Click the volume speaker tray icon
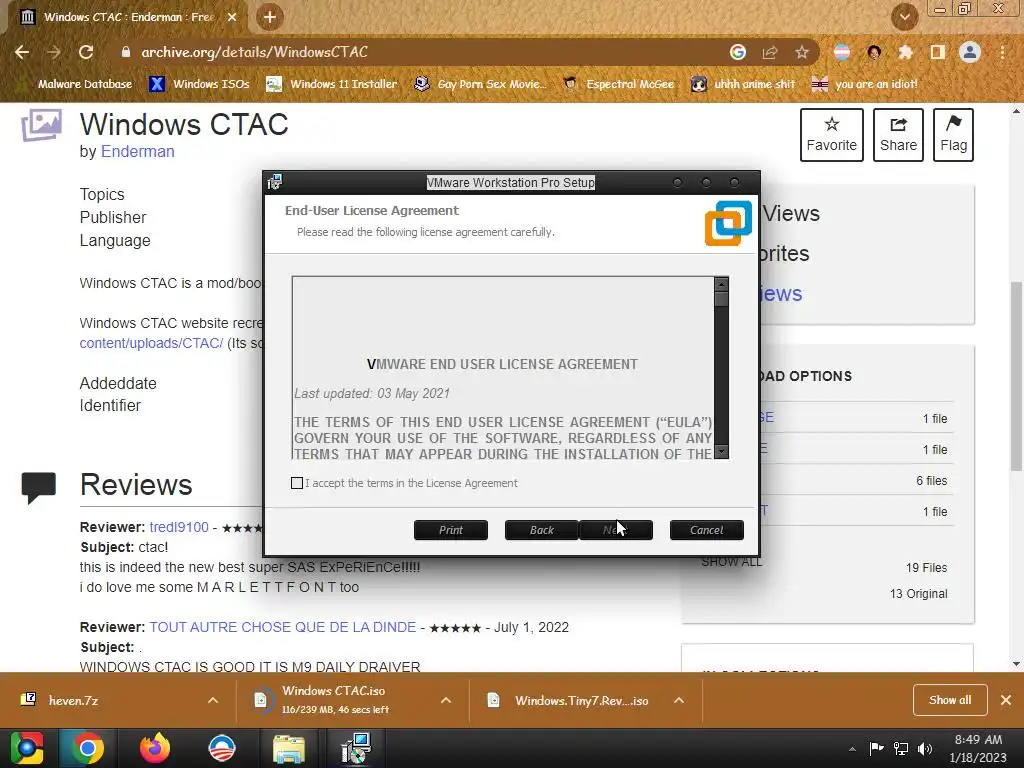 [x=925, y=748]
